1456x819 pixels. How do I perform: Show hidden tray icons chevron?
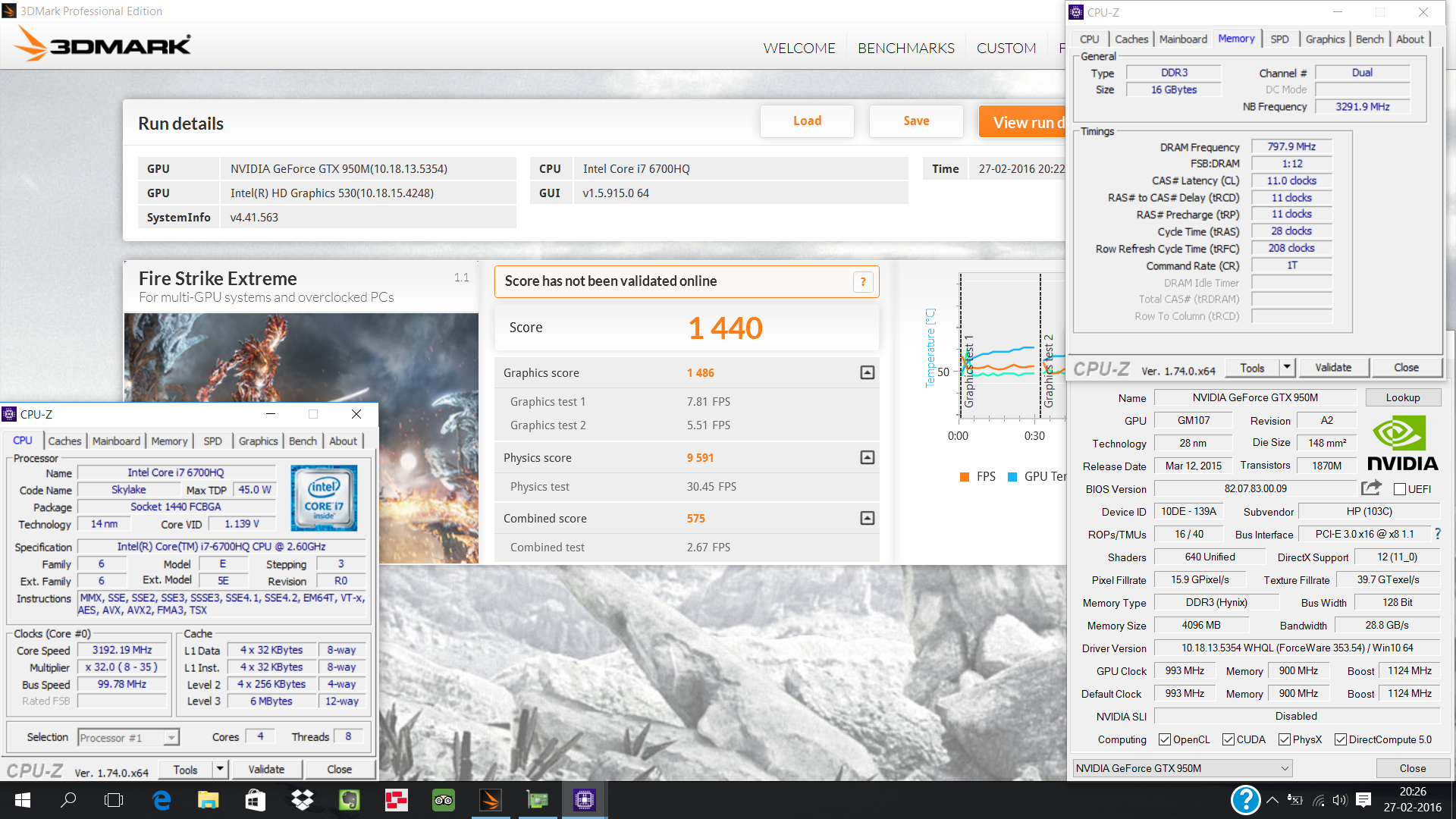(1272, 800)
